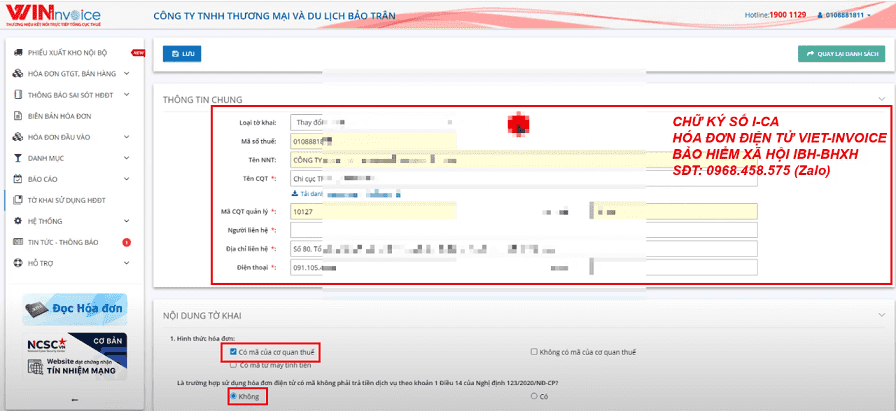896x411 pixels.
Task: Click the Tải danh download link
Action: pyautogui.click(x=308, y=194)
